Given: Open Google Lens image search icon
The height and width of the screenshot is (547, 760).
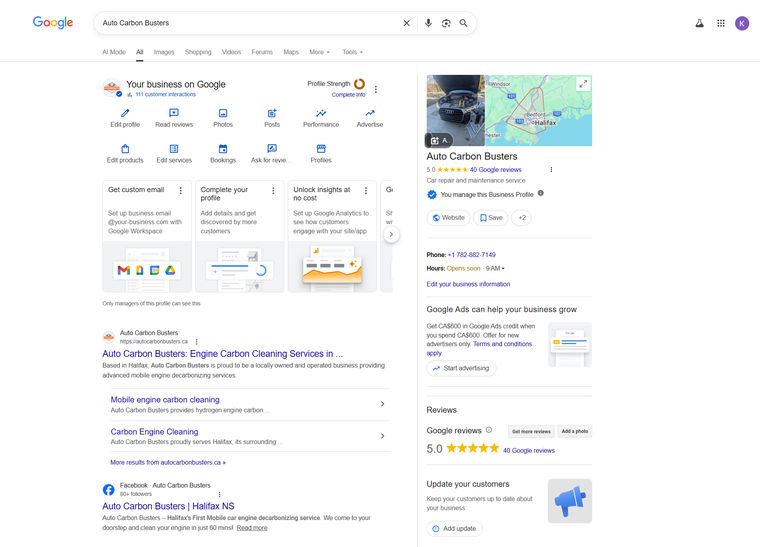Looking at the screenshot, I should tap(446, 23).
